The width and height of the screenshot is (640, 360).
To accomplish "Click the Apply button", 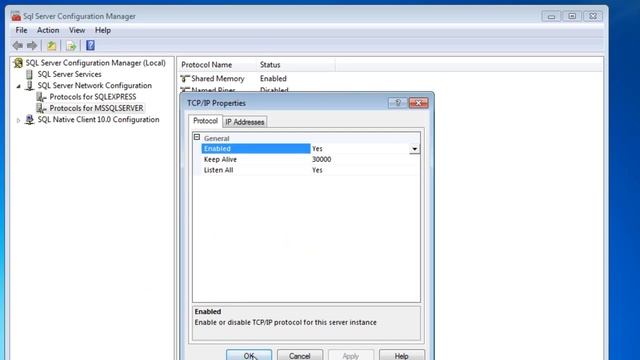I will point(351,356).
